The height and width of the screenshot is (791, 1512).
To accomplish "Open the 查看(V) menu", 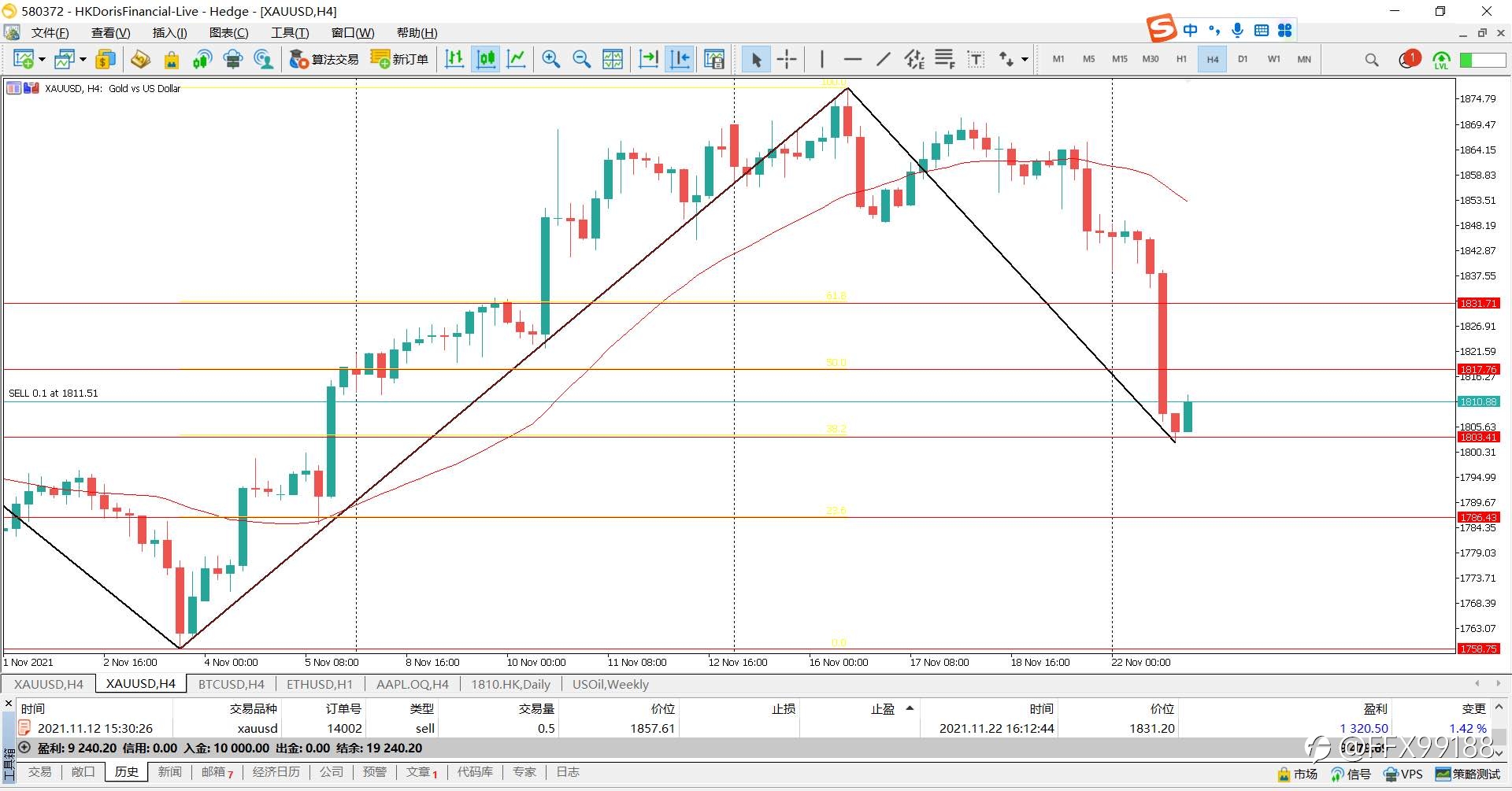I will tap(111, 32).
